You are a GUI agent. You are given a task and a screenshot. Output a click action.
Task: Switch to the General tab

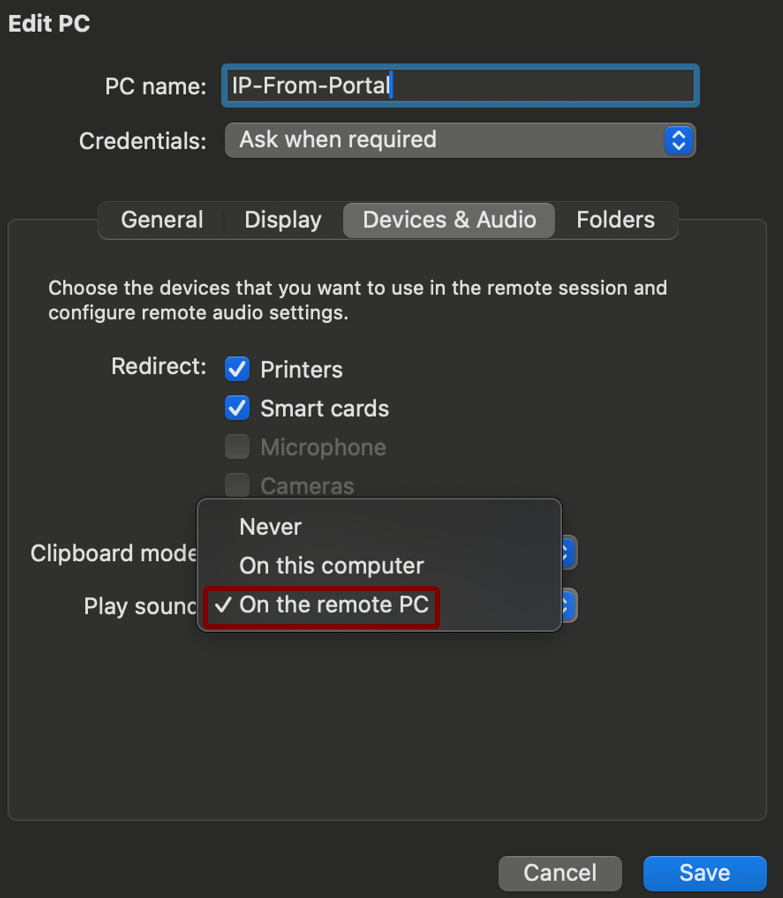[x=162, y=220]
